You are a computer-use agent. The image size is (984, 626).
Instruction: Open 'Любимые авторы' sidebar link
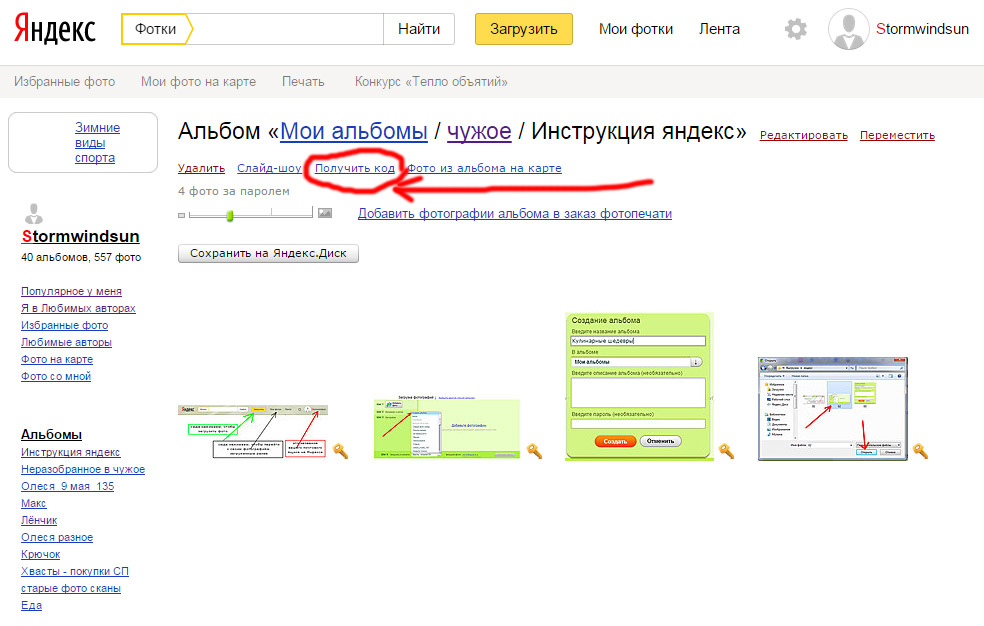click(67, 342)
